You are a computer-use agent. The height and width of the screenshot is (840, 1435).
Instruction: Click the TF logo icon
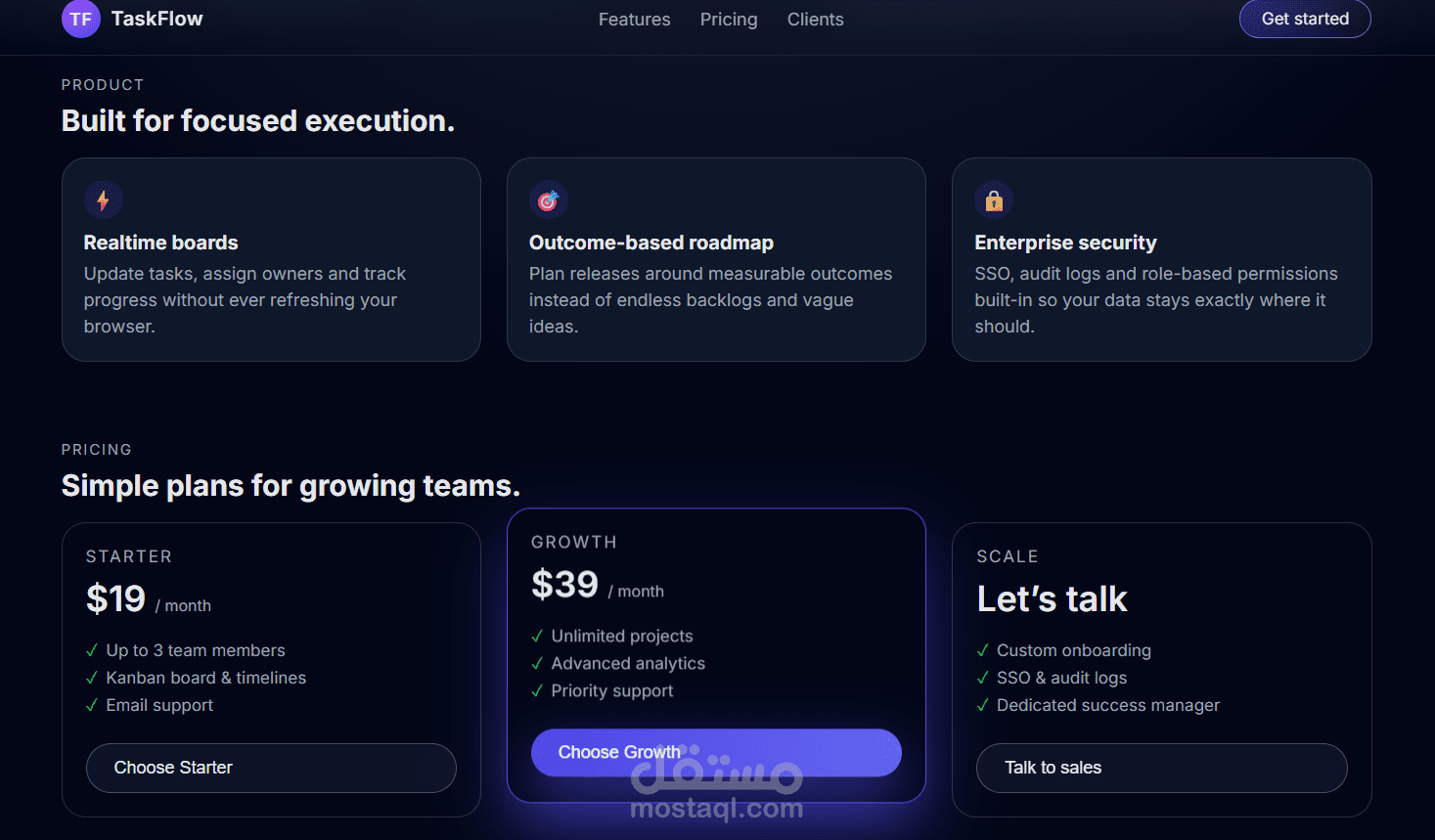[x=80, y=19]
